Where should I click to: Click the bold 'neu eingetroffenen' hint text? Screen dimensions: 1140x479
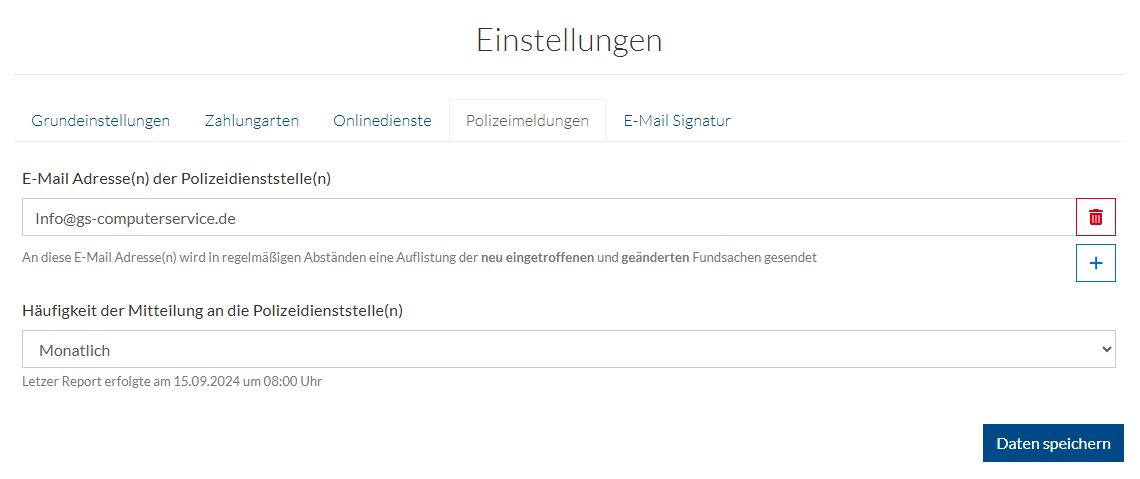[x=537, y=257]
